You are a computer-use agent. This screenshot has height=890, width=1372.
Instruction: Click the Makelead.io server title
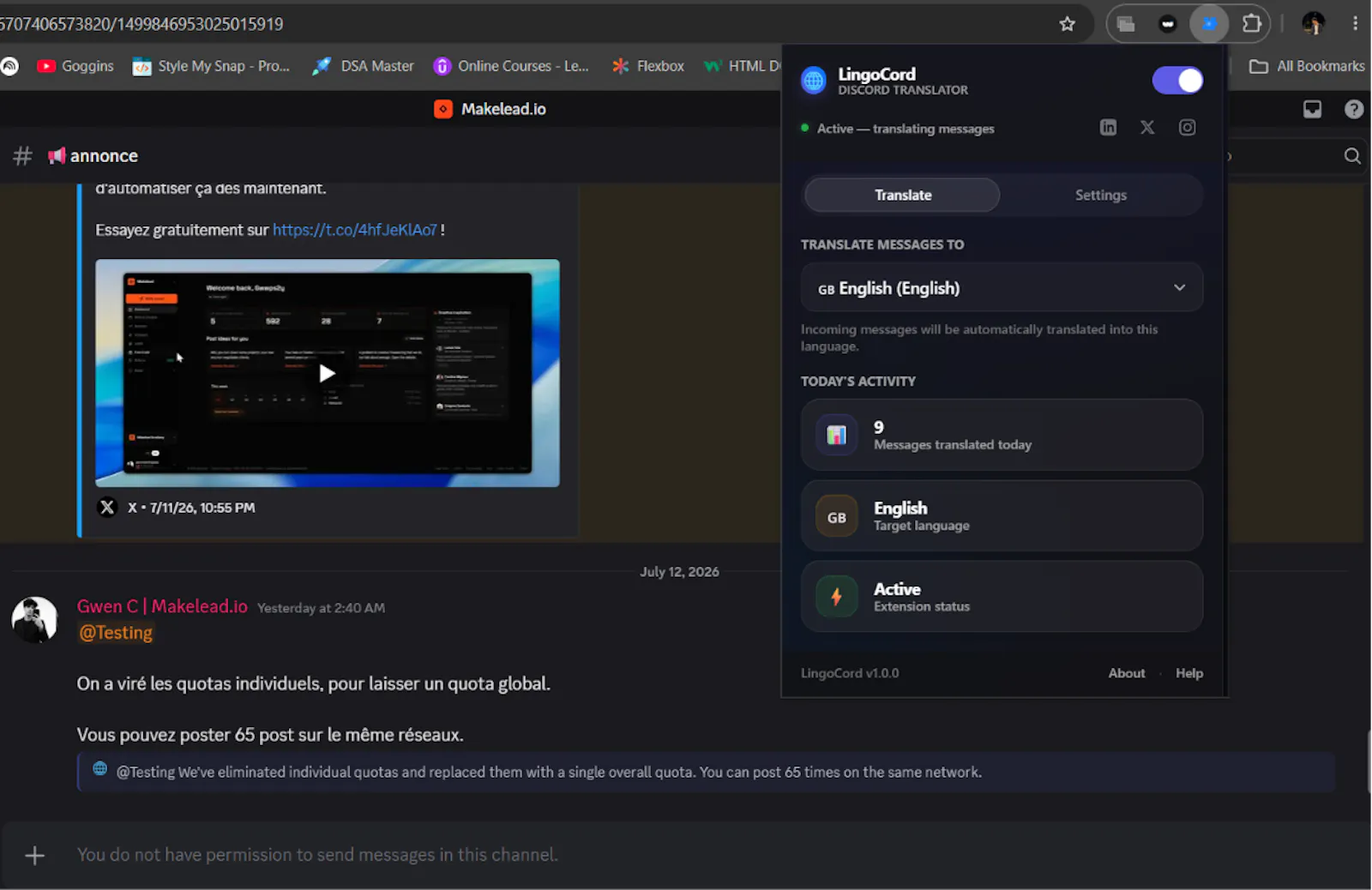(x=503, y=109)
